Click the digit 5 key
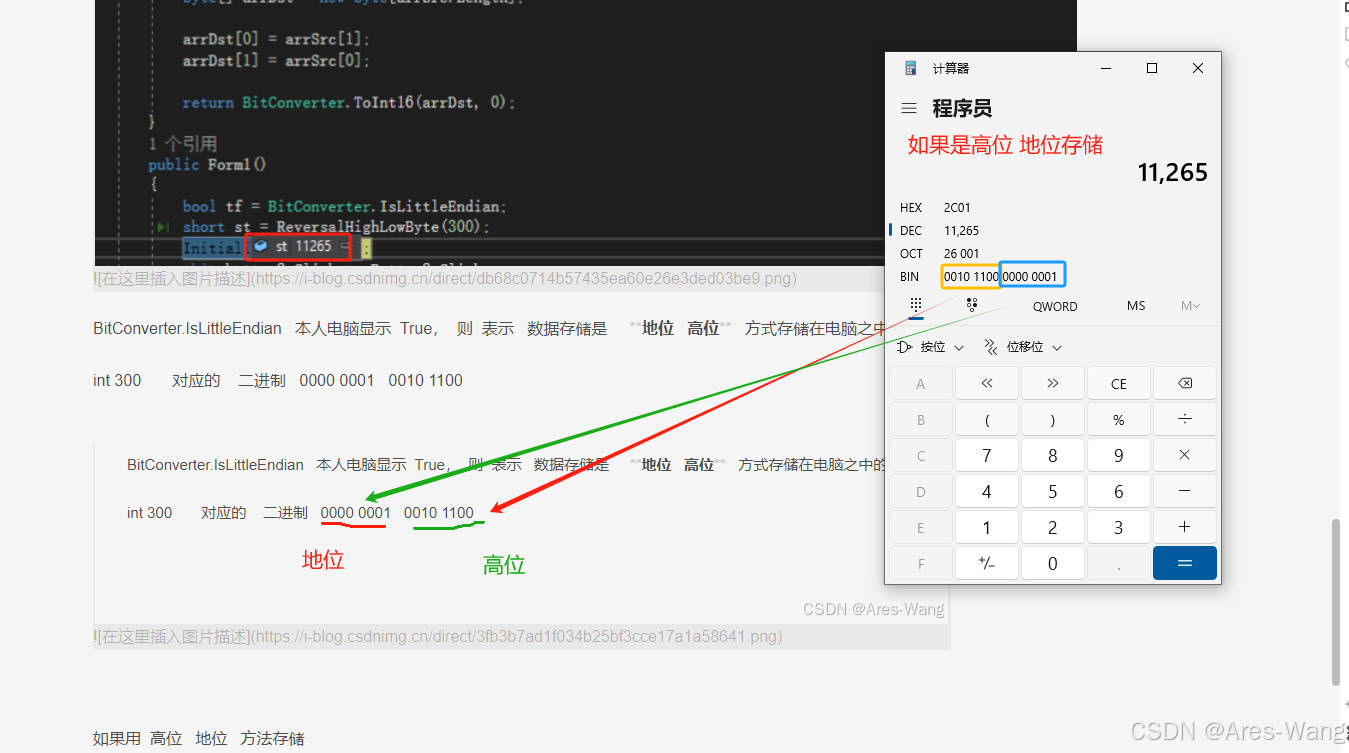The width and height of the screenshot is (1349, 753). click(x=1053, y=492)
